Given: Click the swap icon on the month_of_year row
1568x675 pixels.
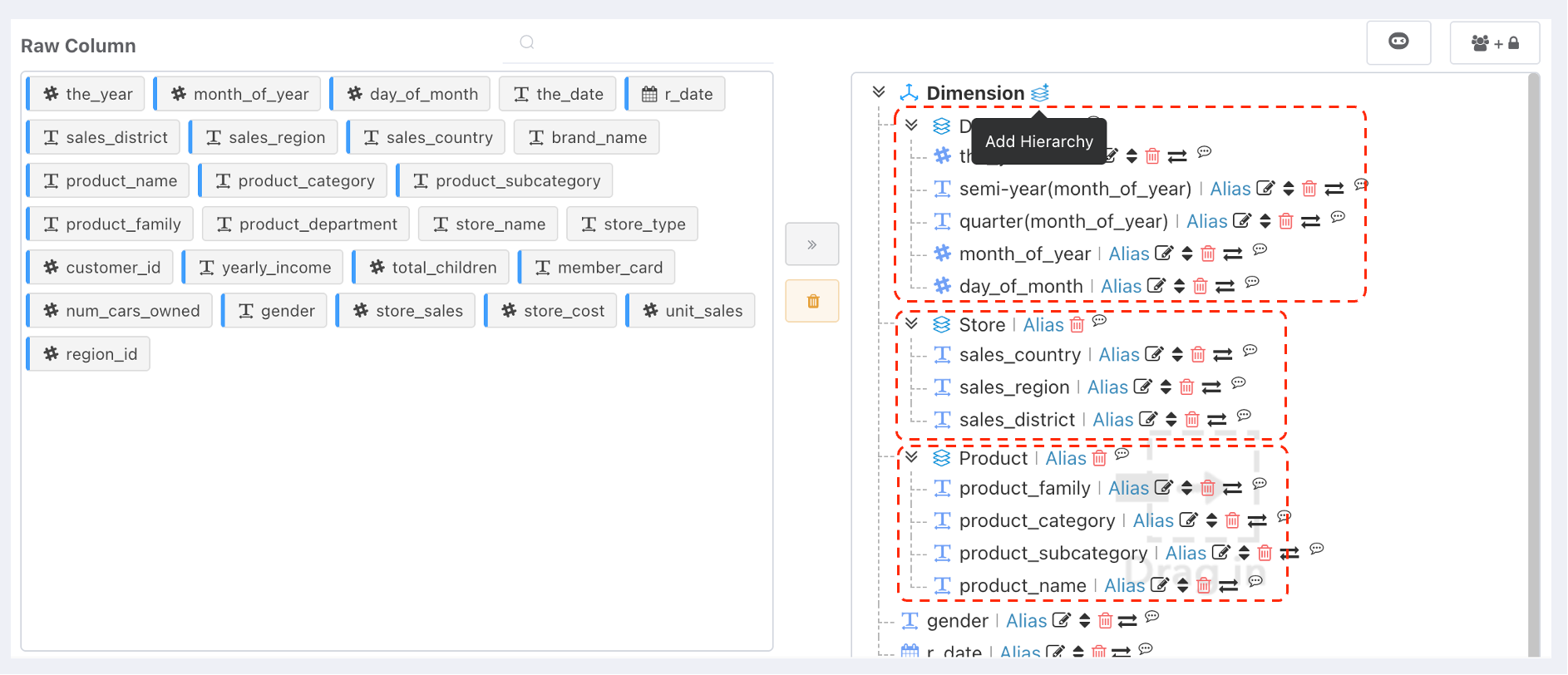Looking at the screenshot, I should [x=1233, y=254].
